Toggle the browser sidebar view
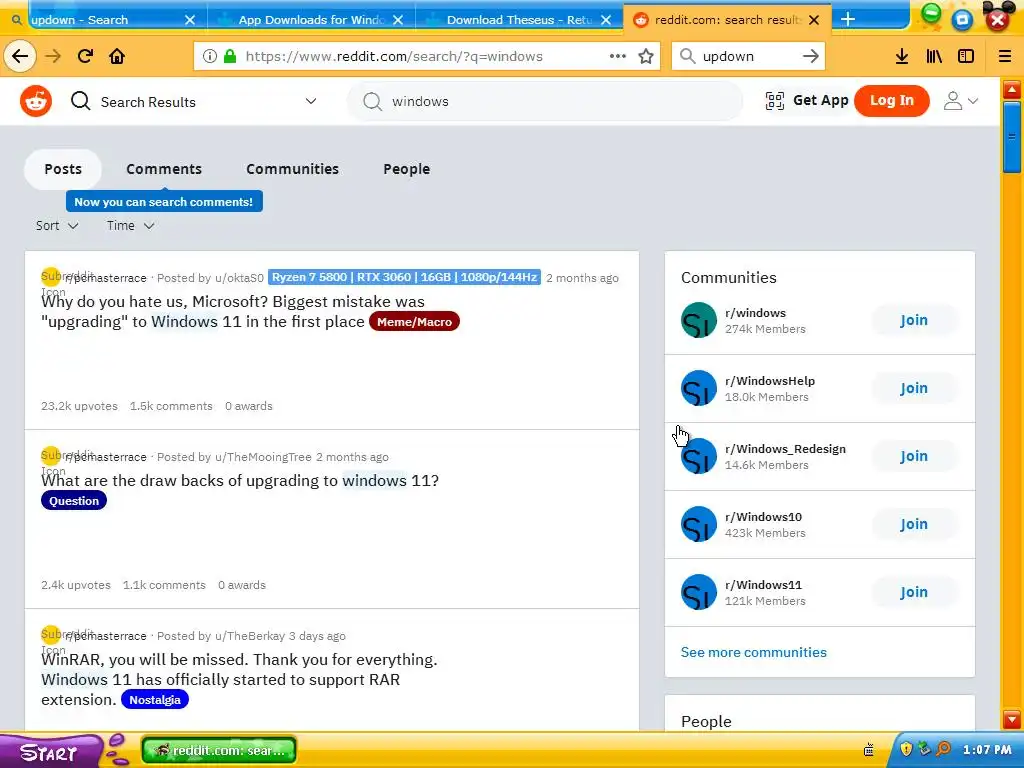1024x768 pixels. point(966,56)
